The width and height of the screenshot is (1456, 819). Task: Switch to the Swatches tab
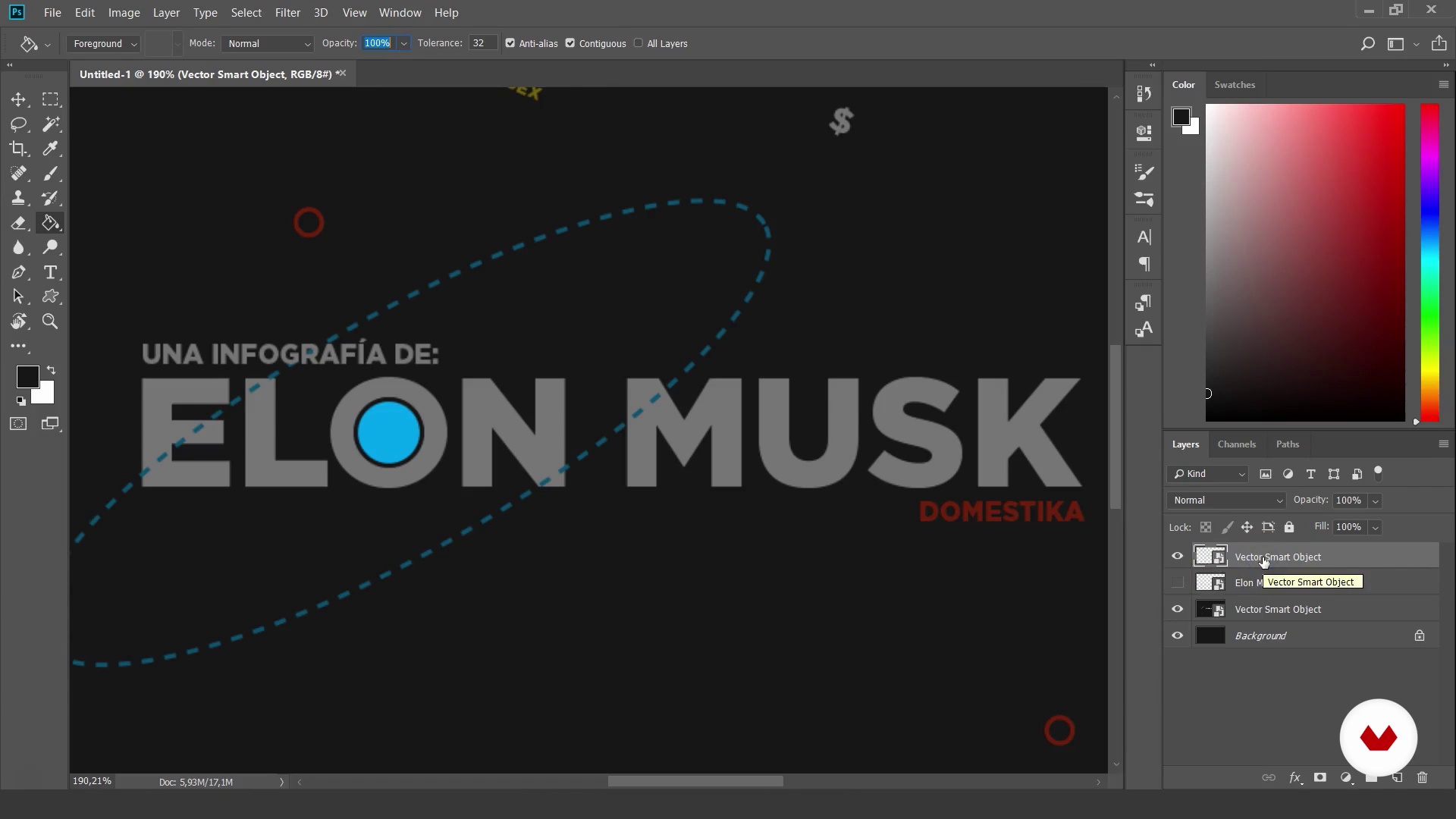click(1234, 85)
